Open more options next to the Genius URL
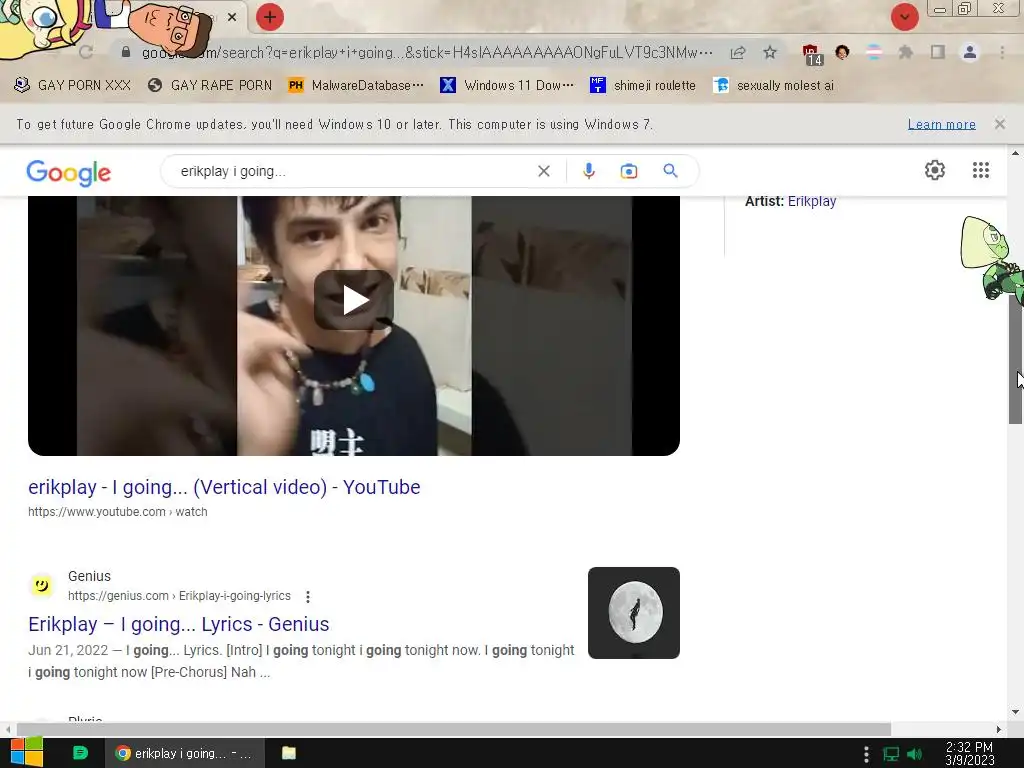The height and width of the screenshot is (768, 1024). (308, 596)
